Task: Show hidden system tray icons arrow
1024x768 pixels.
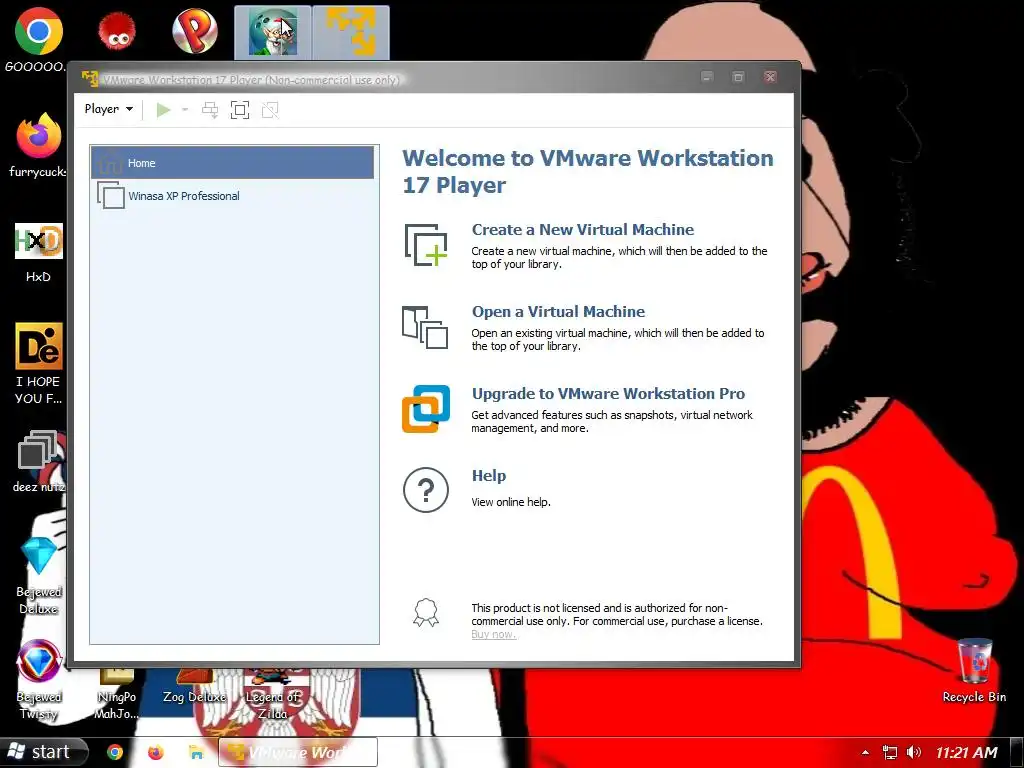Action: (865, 752)
